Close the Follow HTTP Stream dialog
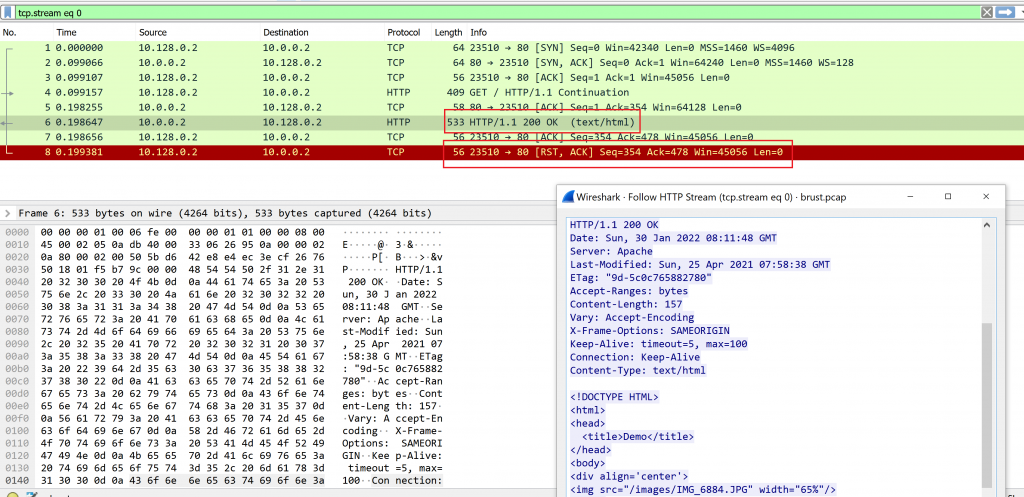The height and width of the screenshot is (497, 1024). coord(986,197)
